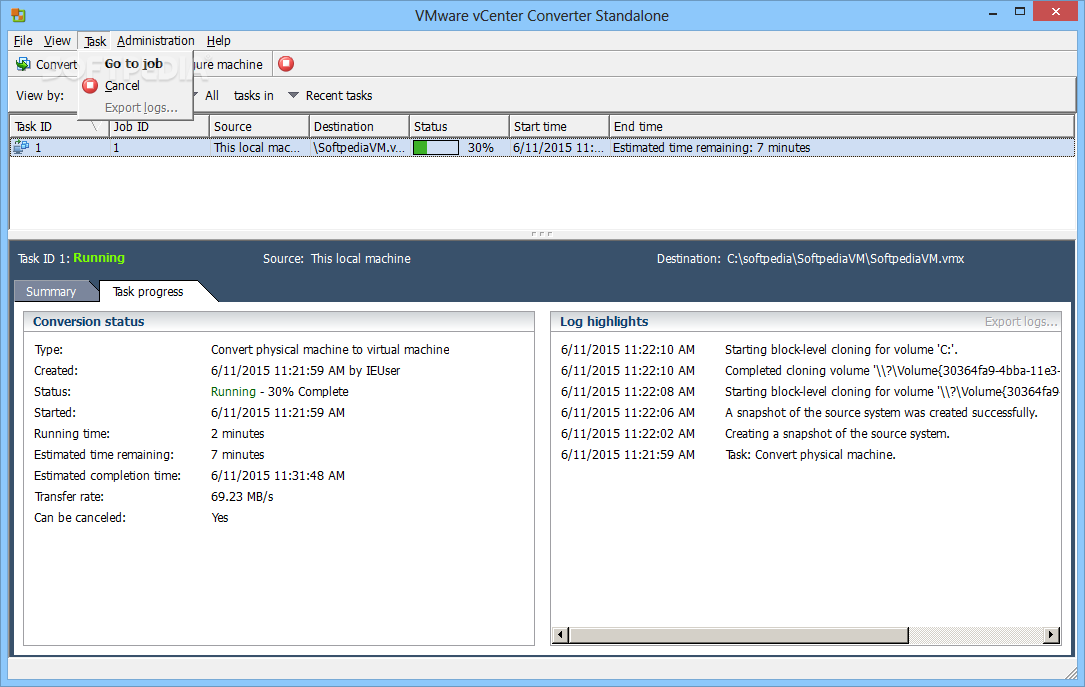Click the 'Conversion status' panel heading
Viewport: 1085px width, 687px height.
[89, 322]
